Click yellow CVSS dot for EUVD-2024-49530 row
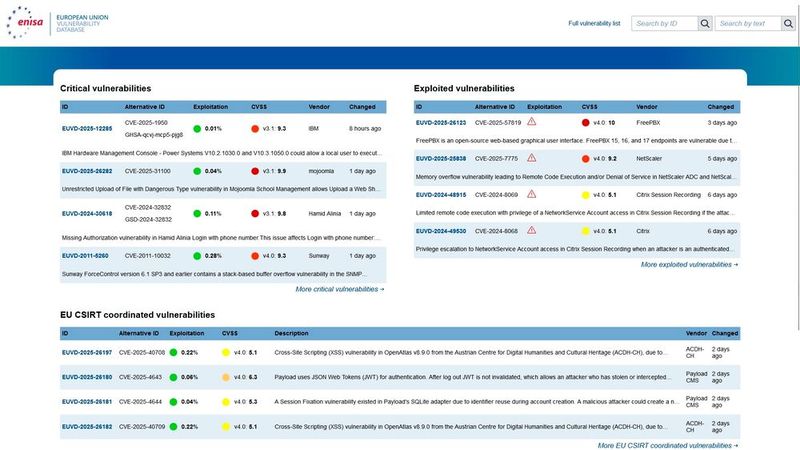 tap(586, 231)
